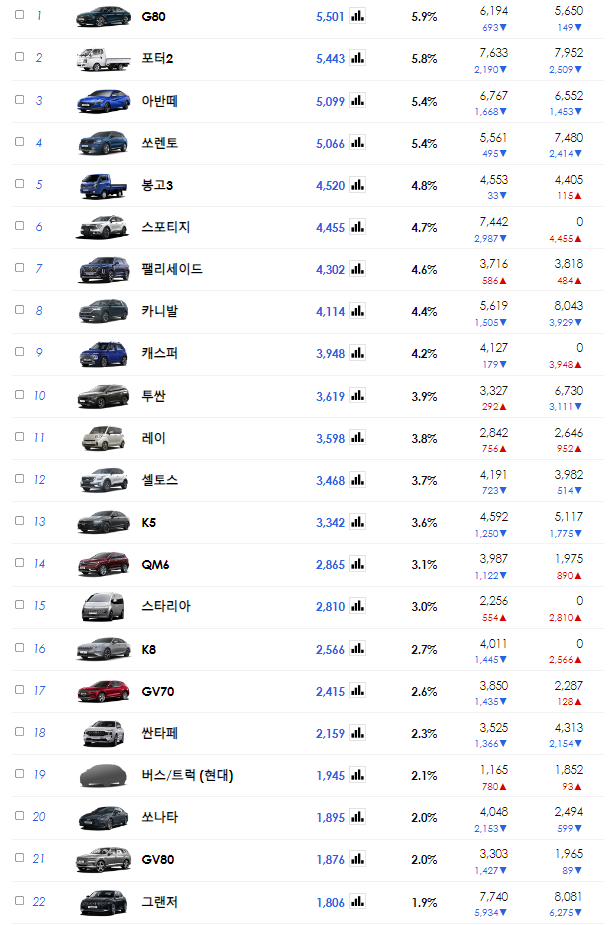Open the chart icon for 포터2

point(357,58)
